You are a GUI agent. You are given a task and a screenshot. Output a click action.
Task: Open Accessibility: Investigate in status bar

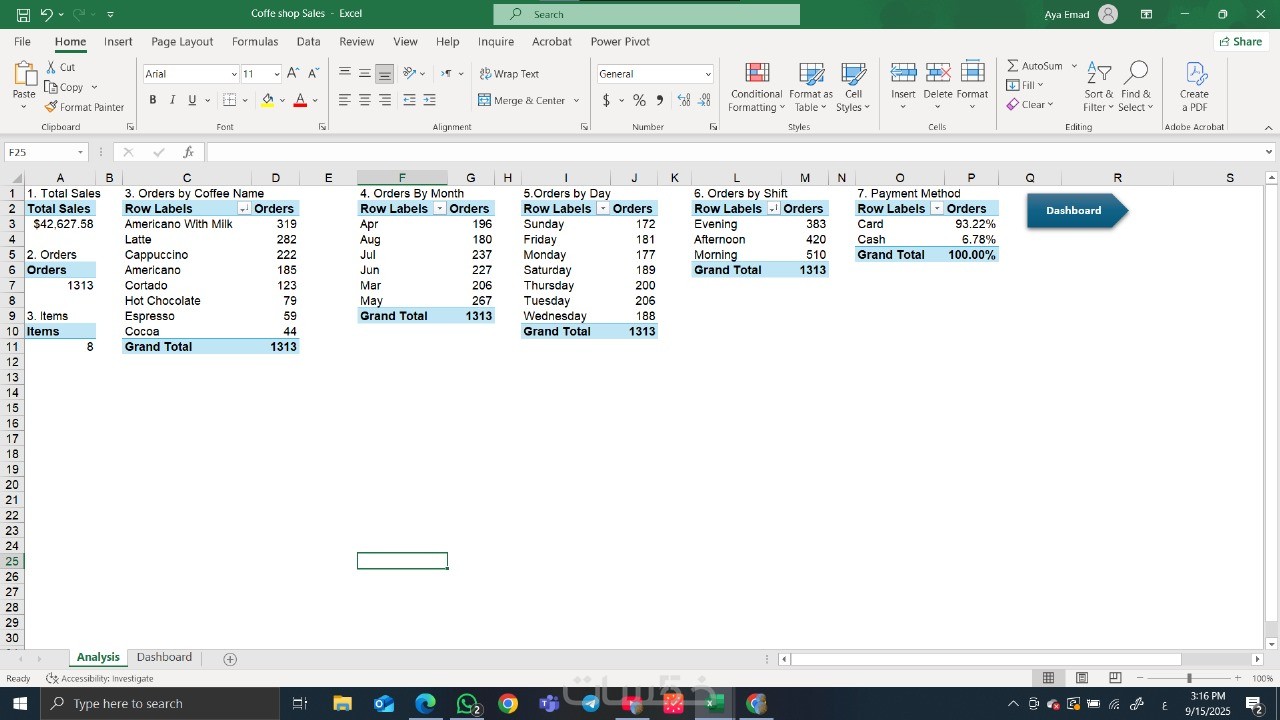click(100, 679)
